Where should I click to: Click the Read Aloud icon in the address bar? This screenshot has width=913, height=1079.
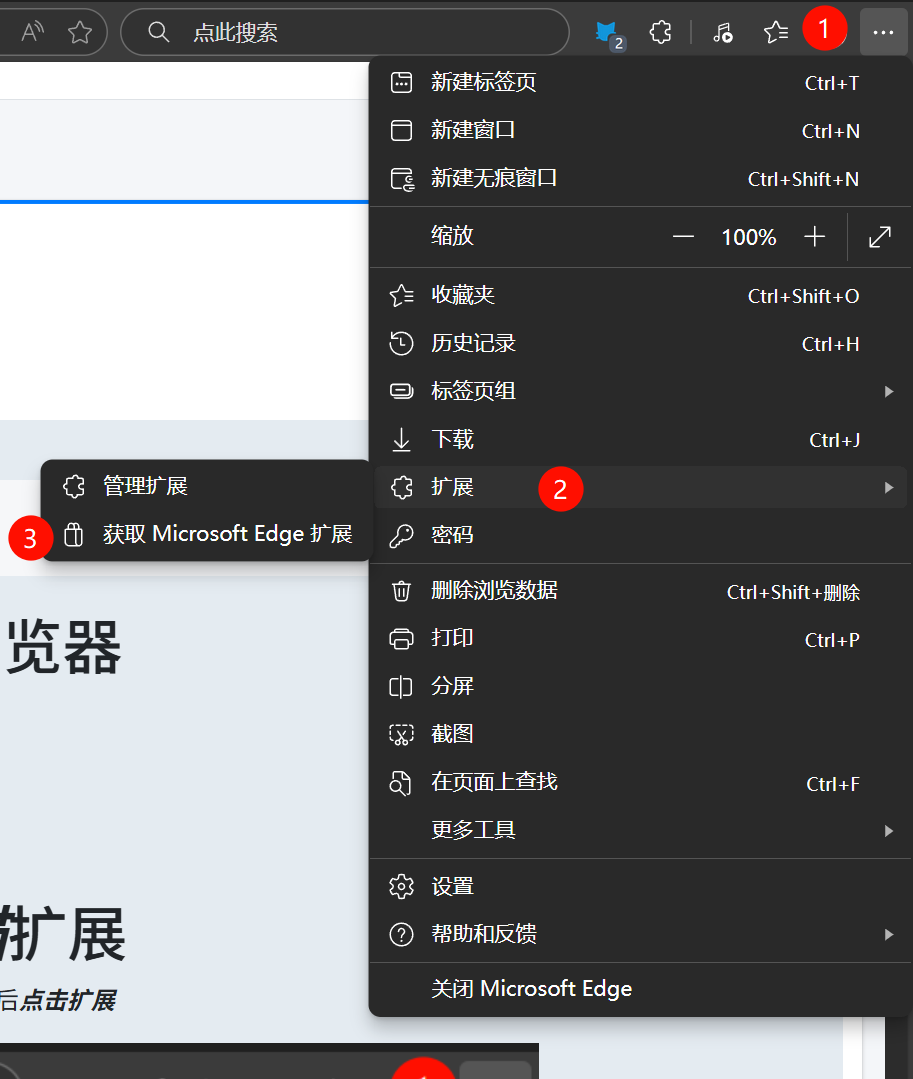click(x=33, y=32)
